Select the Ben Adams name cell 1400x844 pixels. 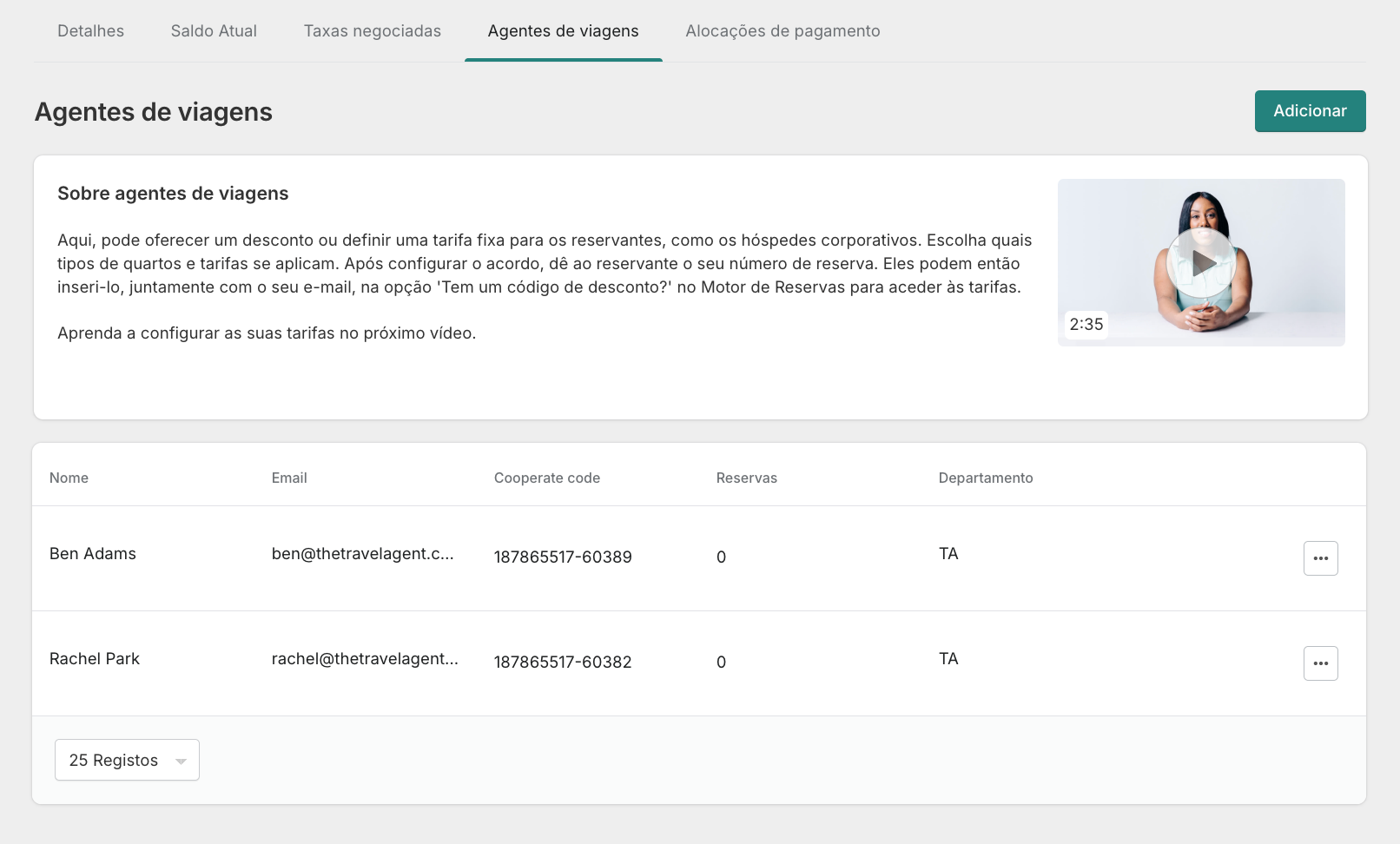tap(93, 554)
